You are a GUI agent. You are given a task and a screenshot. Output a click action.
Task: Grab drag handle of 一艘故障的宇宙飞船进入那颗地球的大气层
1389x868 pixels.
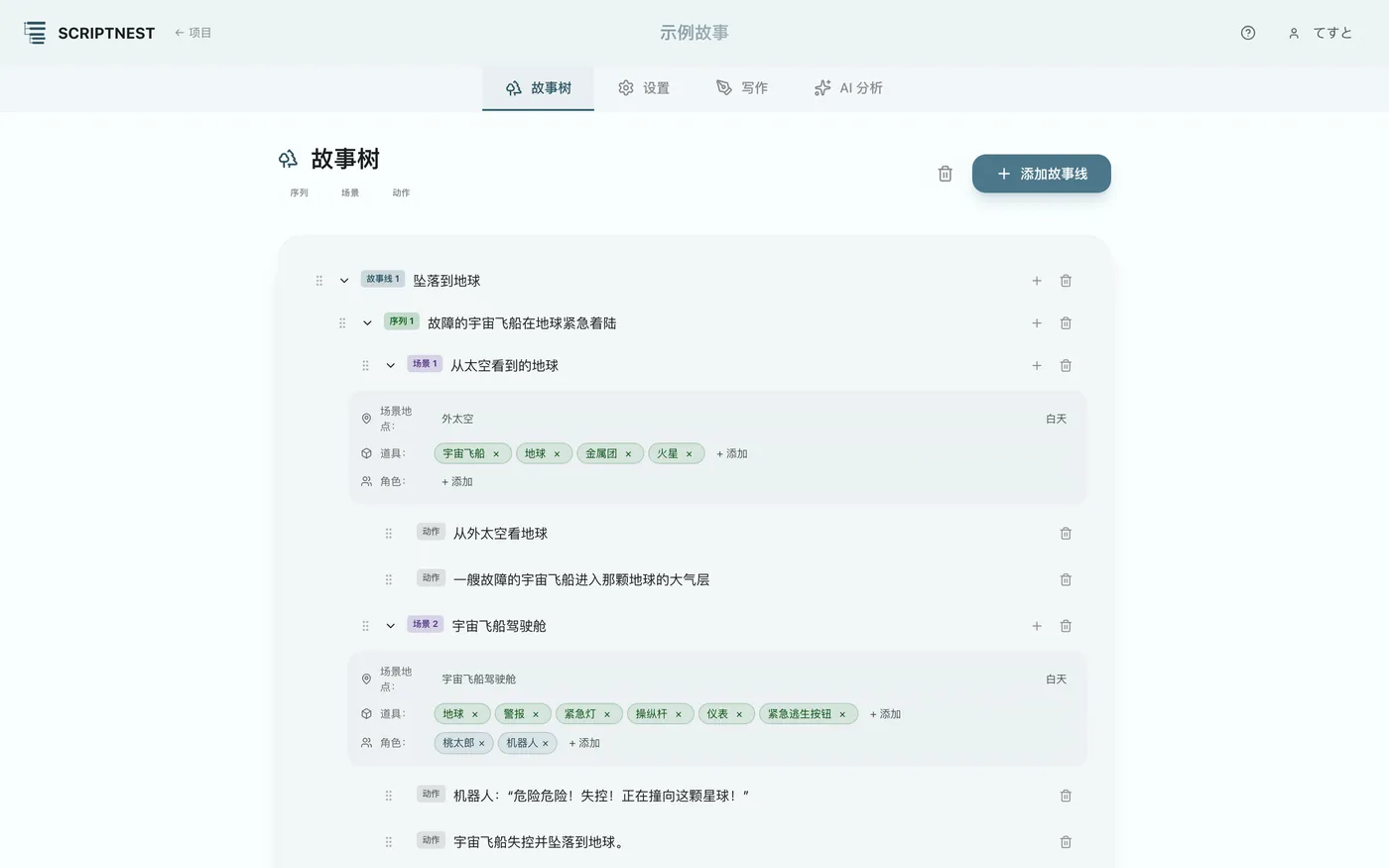coord(389,579)
